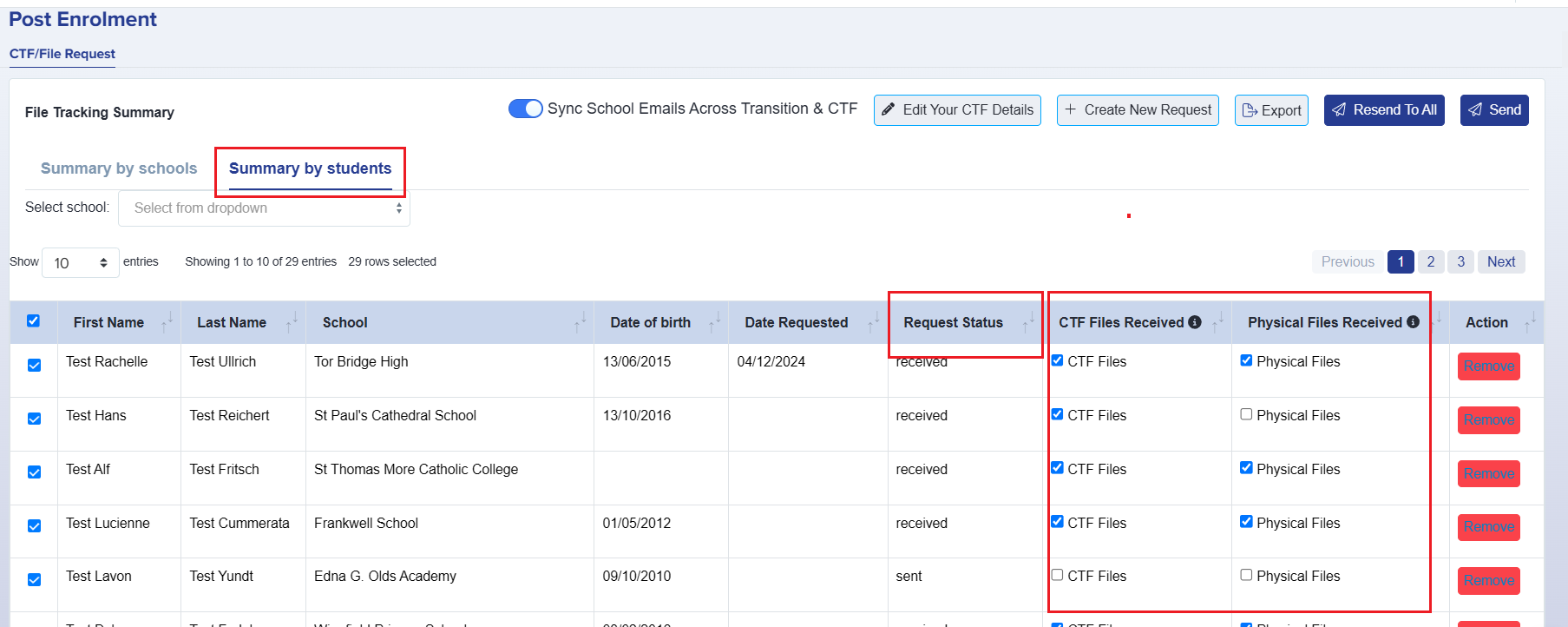Toggle Sync School Emails Across Transition switch
This screenshot has height=627, width=1568.
click(x=525, y=109)
